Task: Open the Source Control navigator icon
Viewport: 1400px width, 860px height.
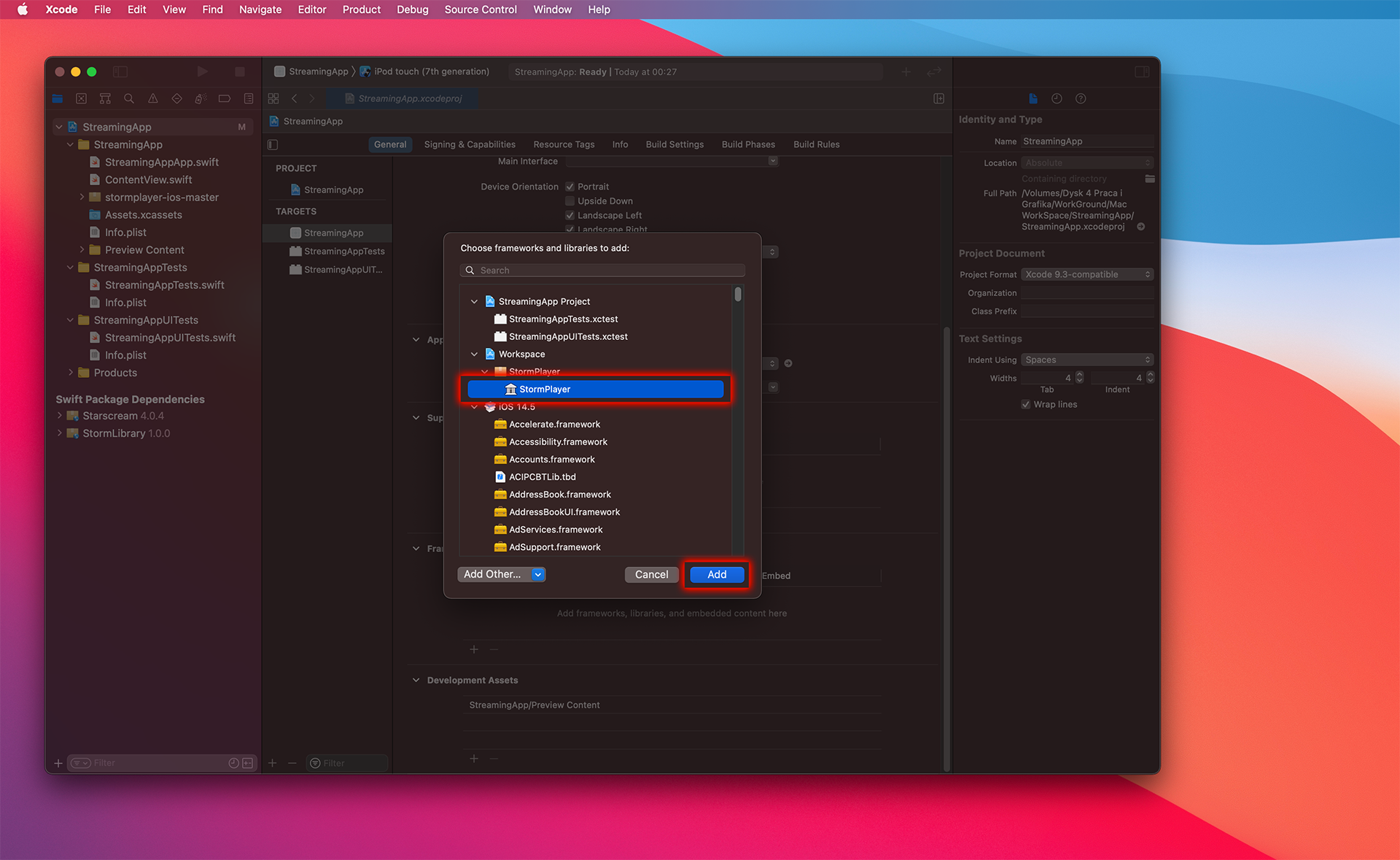Action: [82, 98]
